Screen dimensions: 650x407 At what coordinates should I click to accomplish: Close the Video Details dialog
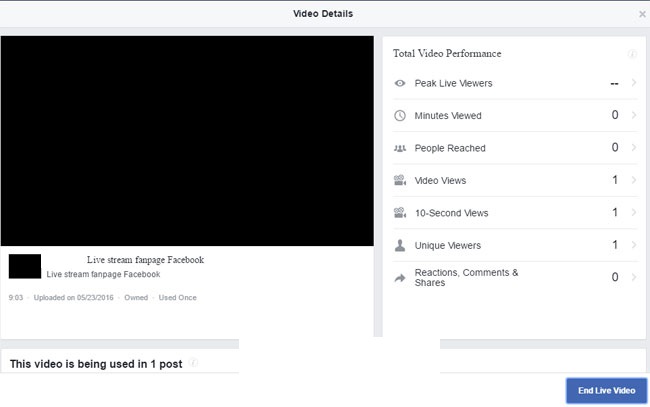coord(642,14)
